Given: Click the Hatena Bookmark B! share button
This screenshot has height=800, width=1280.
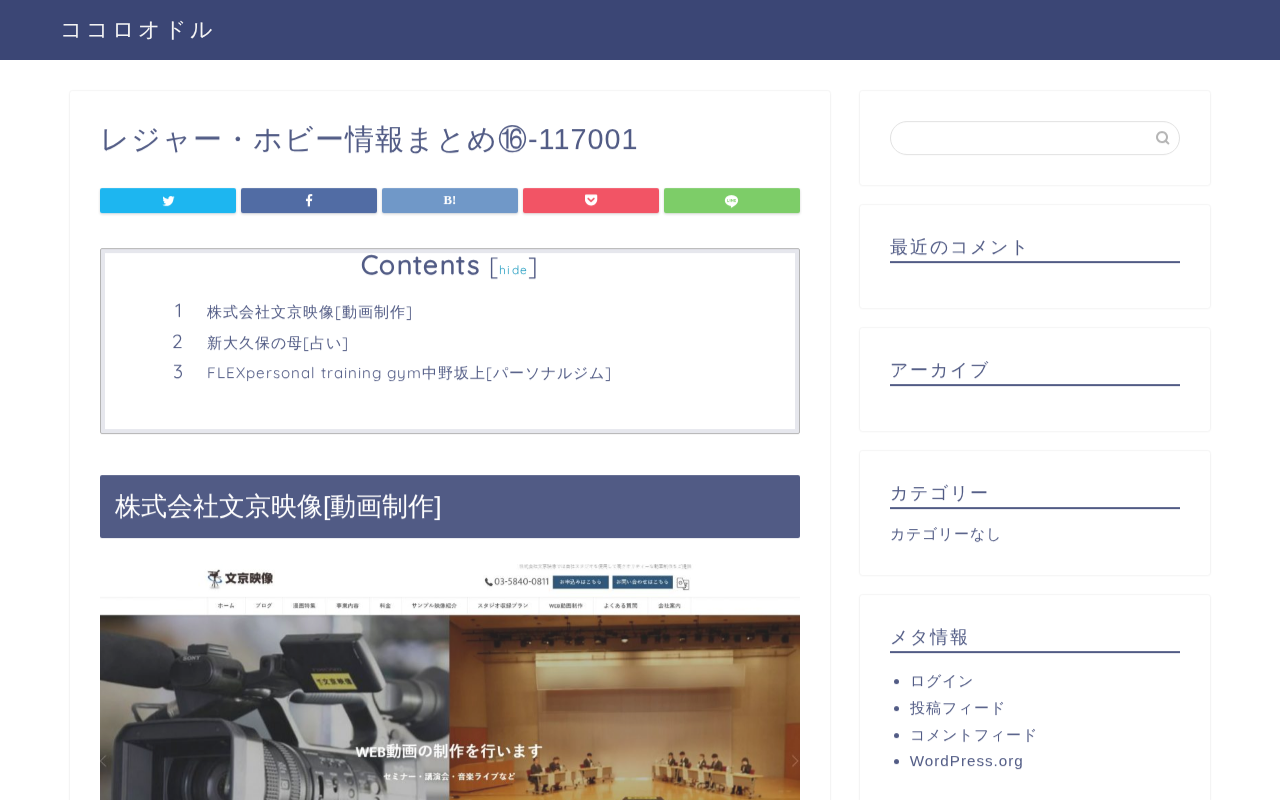Looking at the screenshot, I should 450,200.
